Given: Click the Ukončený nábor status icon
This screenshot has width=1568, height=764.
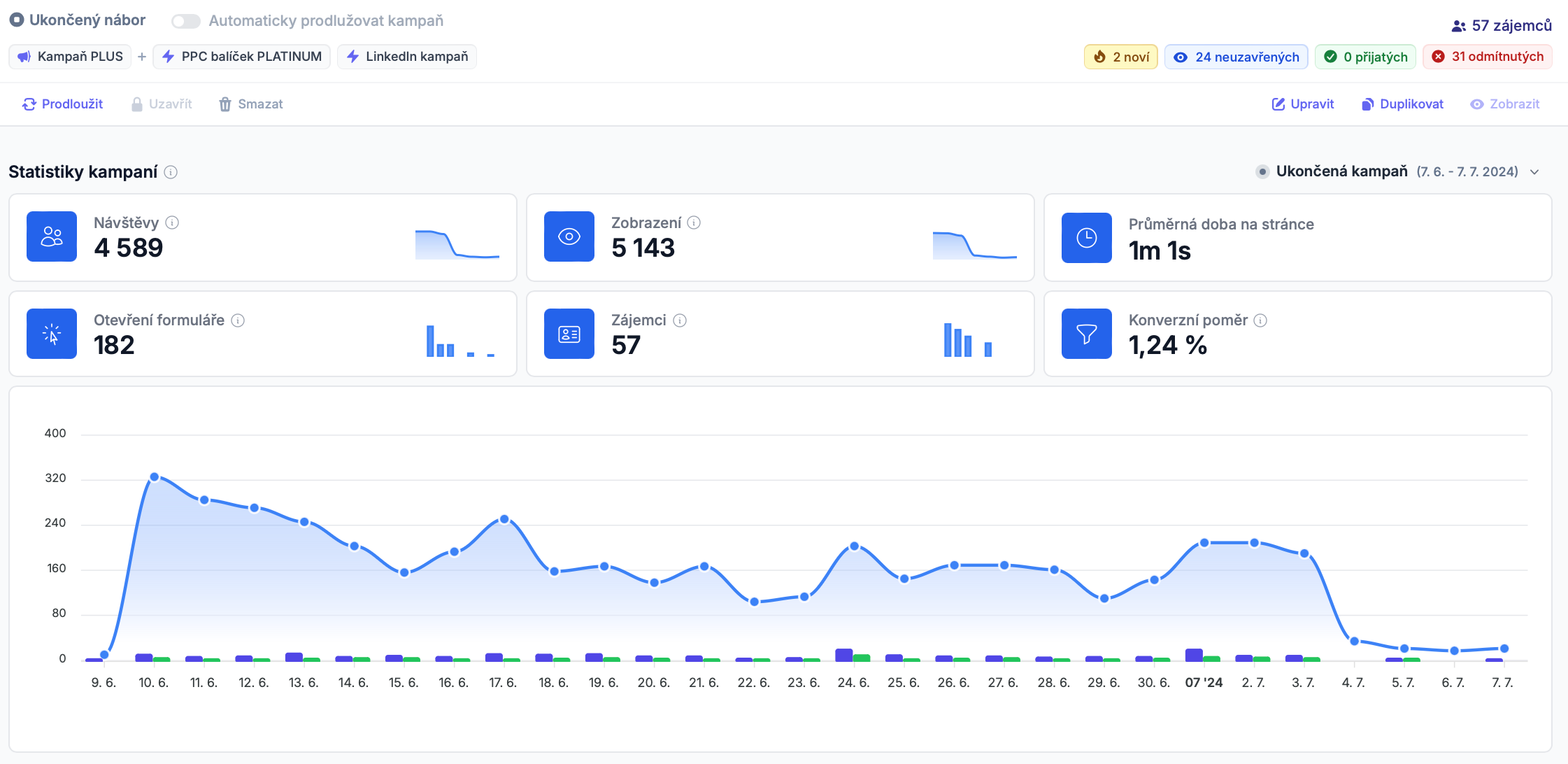Looking at the screenshot, I should pos(17,20).
